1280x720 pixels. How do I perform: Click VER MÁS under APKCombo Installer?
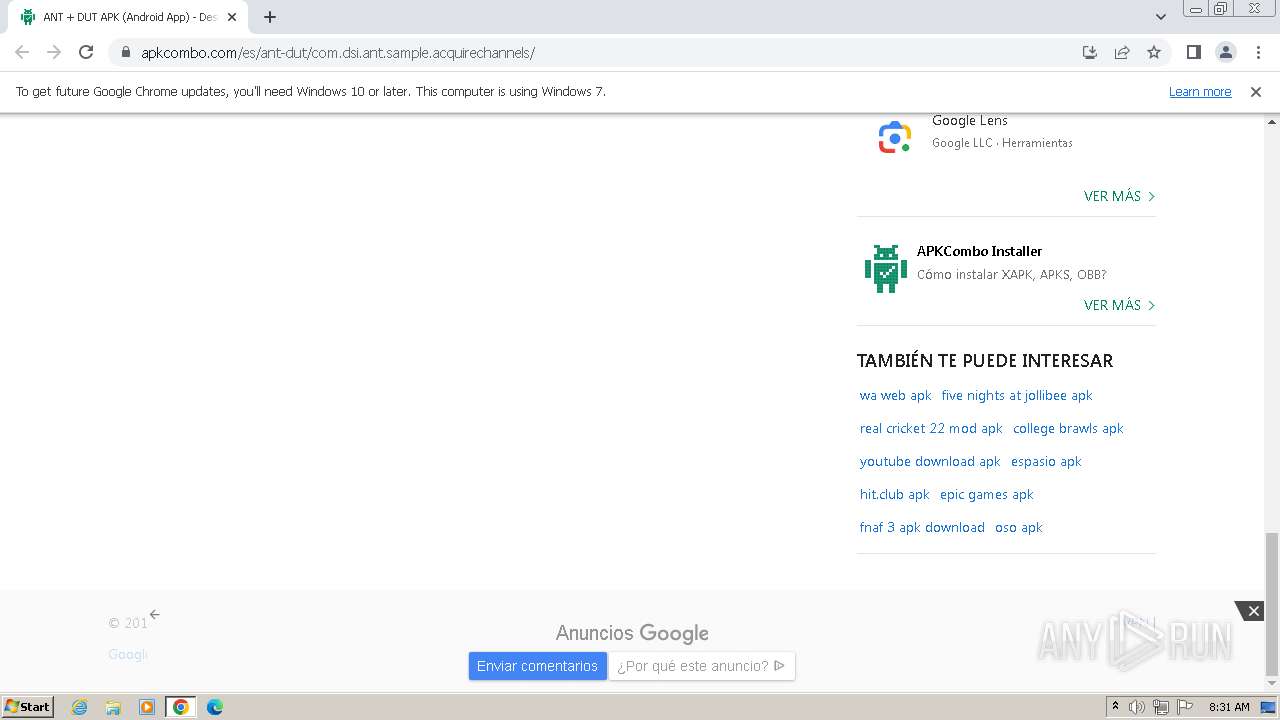1119,305
